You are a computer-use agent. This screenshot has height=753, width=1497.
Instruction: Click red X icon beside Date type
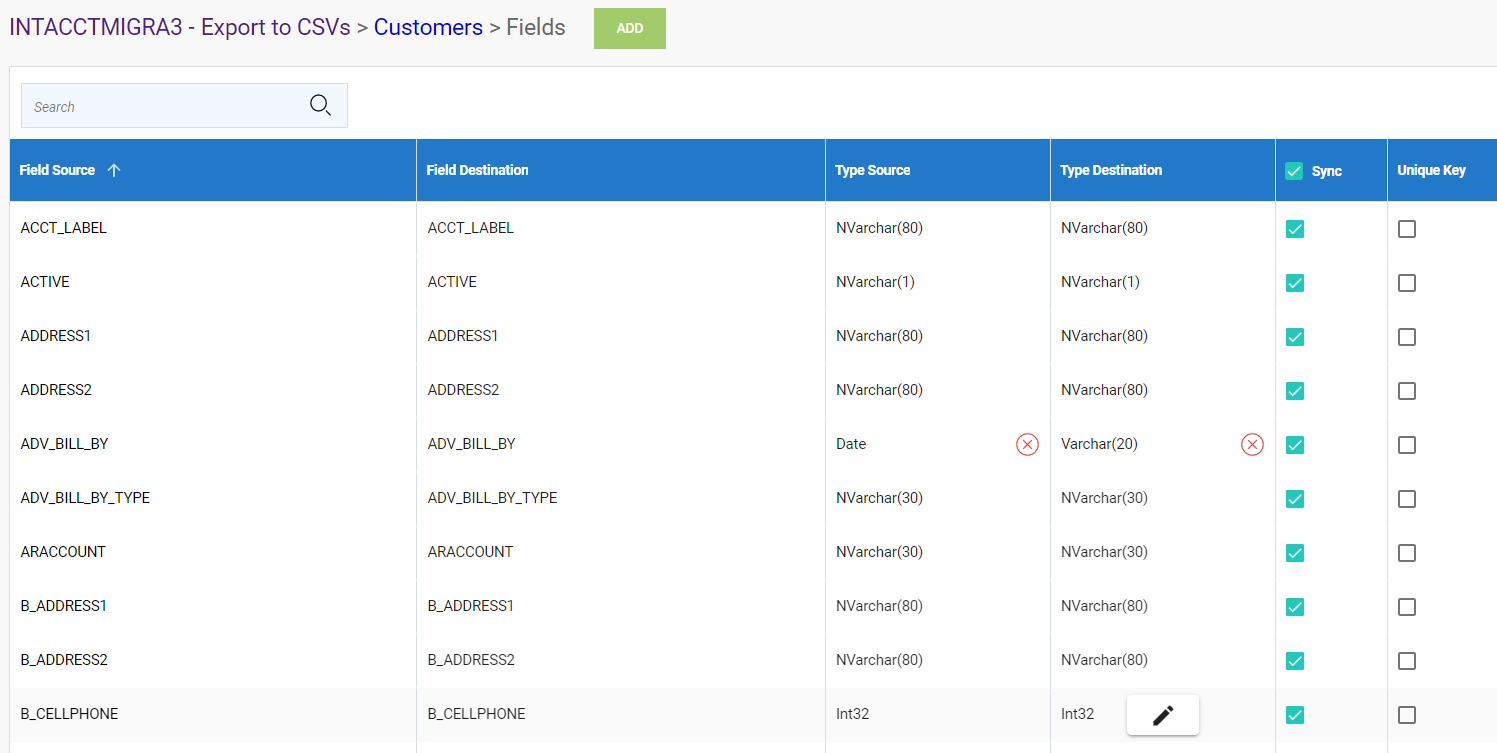(x=1027, y=444)
